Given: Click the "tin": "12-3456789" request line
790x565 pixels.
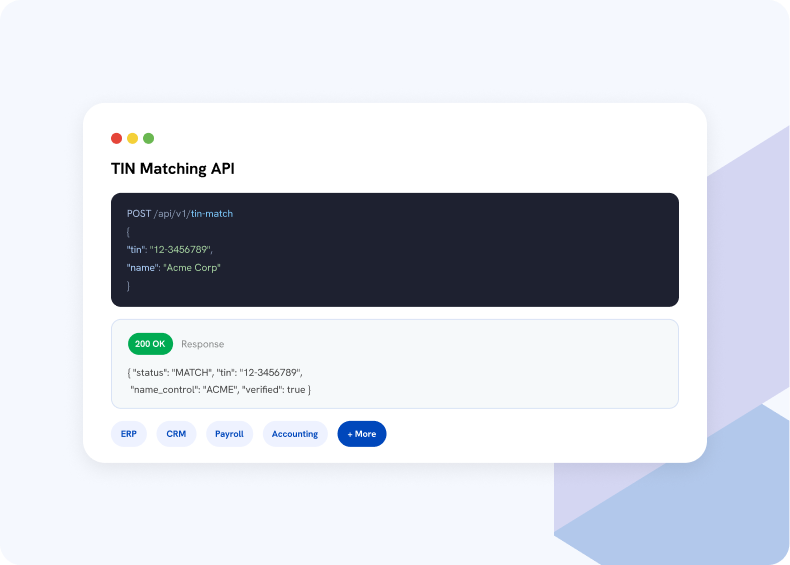Looking at the screenshot, I should pos(170,249).
